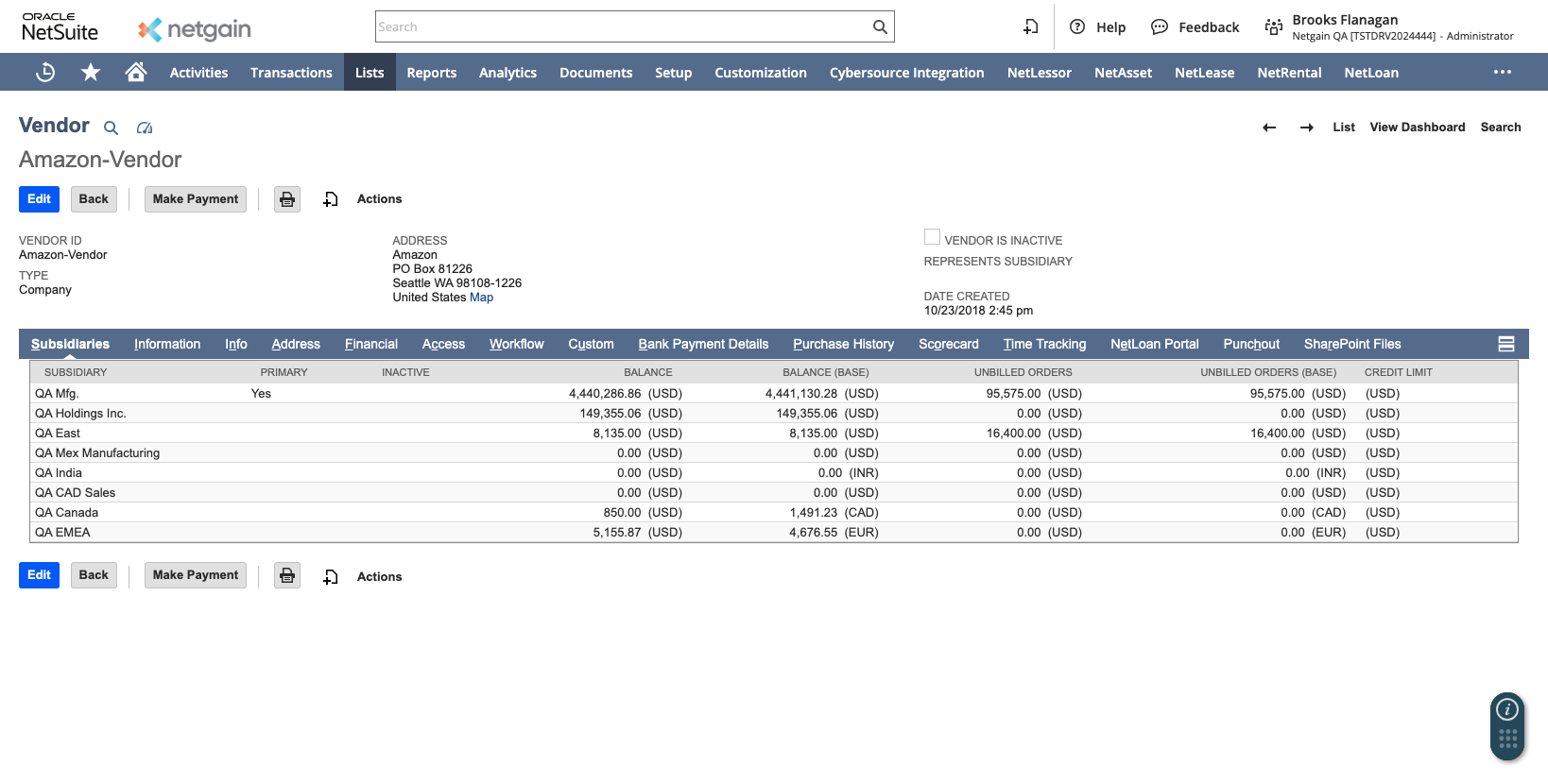The height and width of the screenshot is (784, 1548).
Task: Go to the Home dashboard icon
Action: point(136,73)
